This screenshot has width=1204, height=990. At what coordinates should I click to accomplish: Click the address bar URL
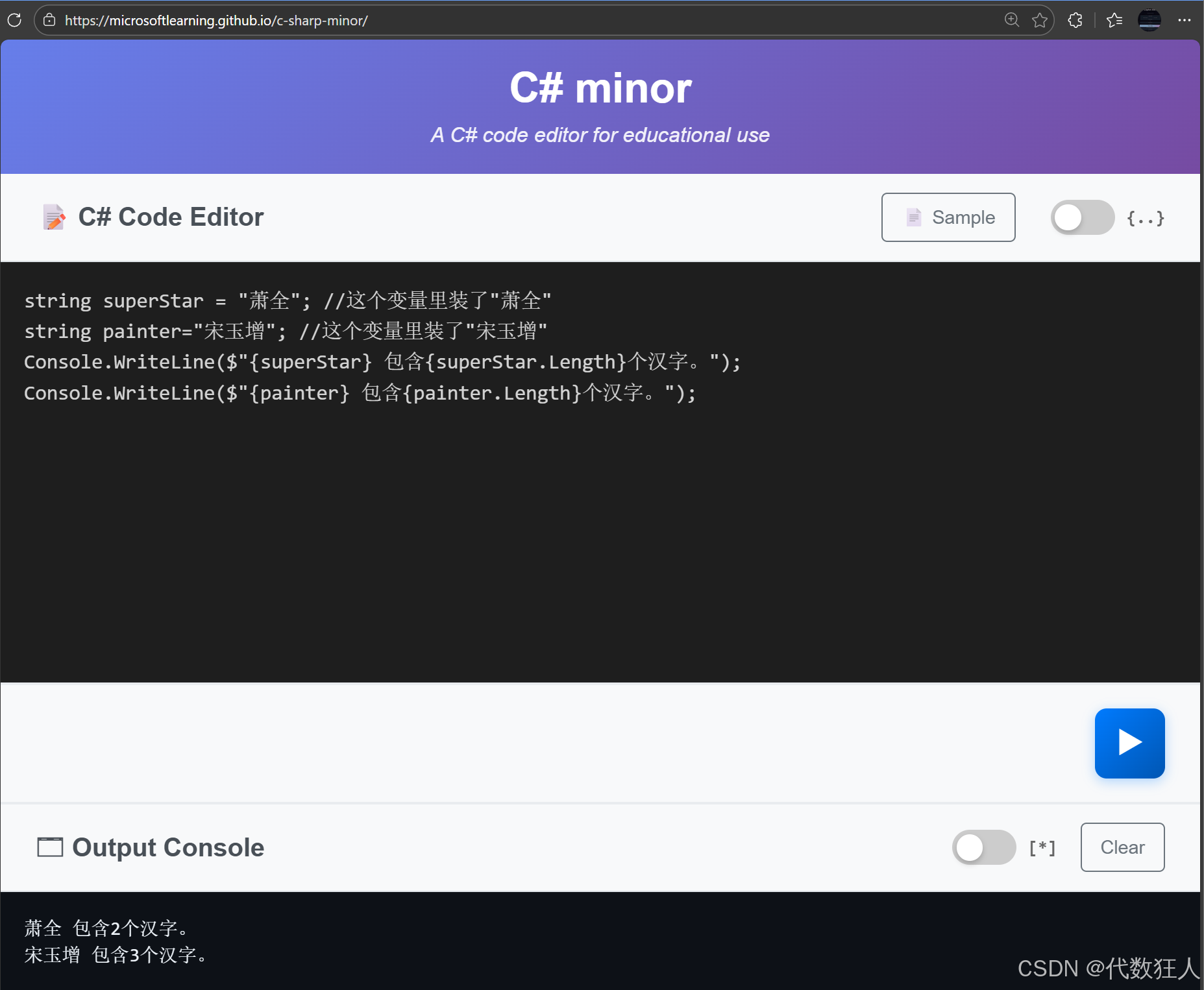(215, 20)
